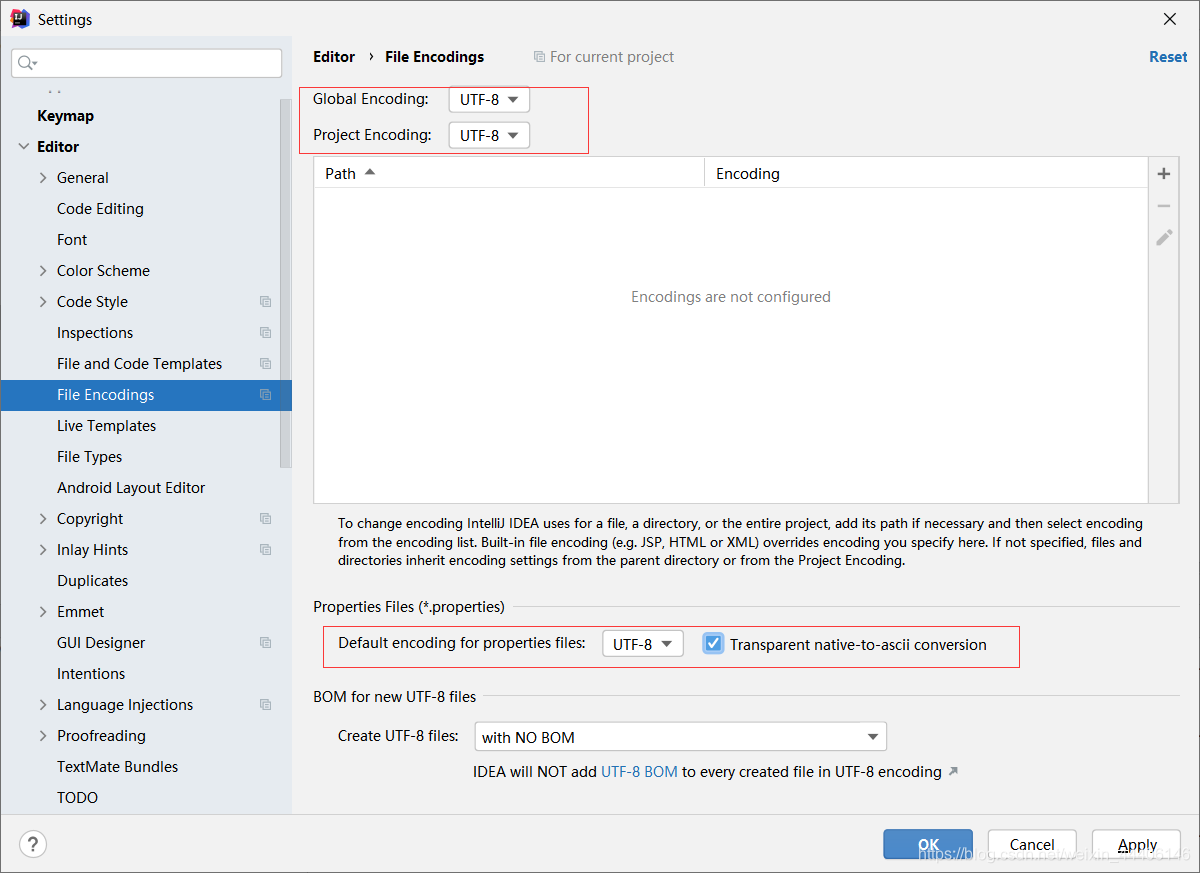The height and width of the screenshot is (873, 1200).
Task: Click project-level icon beside File Encodings
Action: pos(265,395)
